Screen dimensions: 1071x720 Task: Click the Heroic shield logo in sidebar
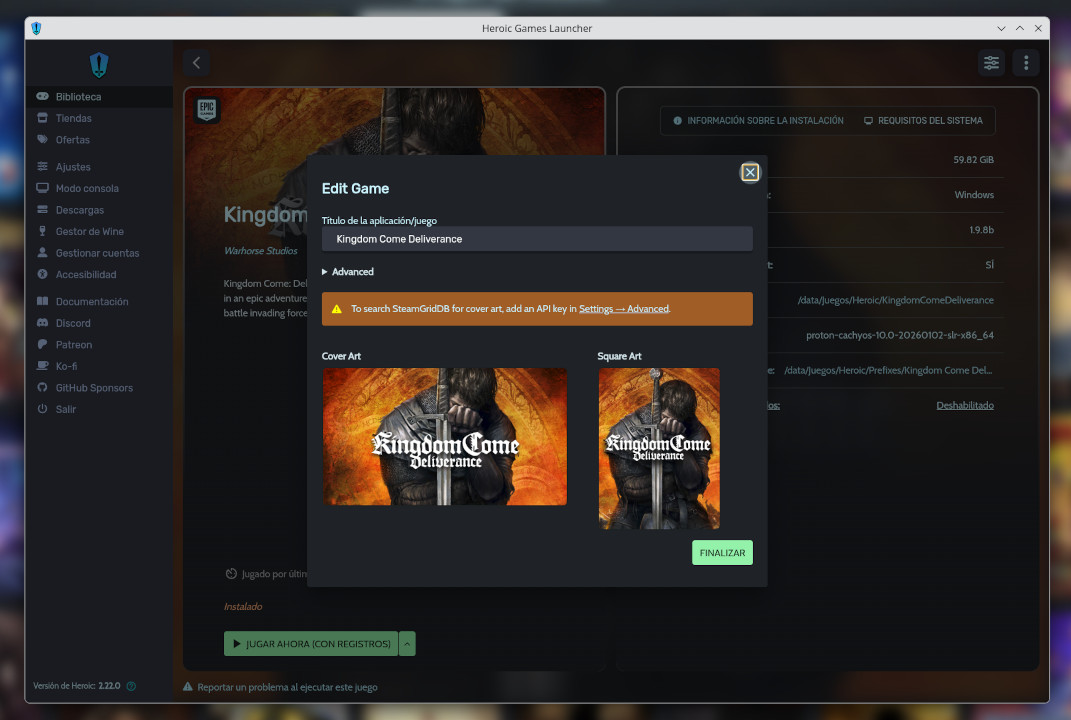99,65
